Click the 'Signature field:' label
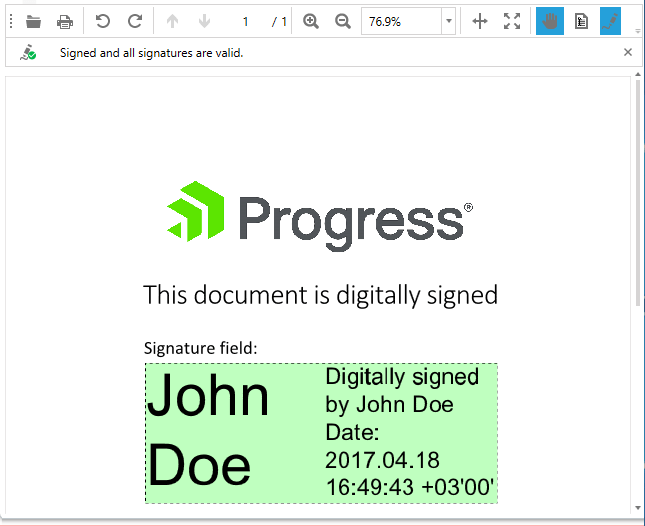This screenshot has height=526, width=645. (x=200, y=349)
